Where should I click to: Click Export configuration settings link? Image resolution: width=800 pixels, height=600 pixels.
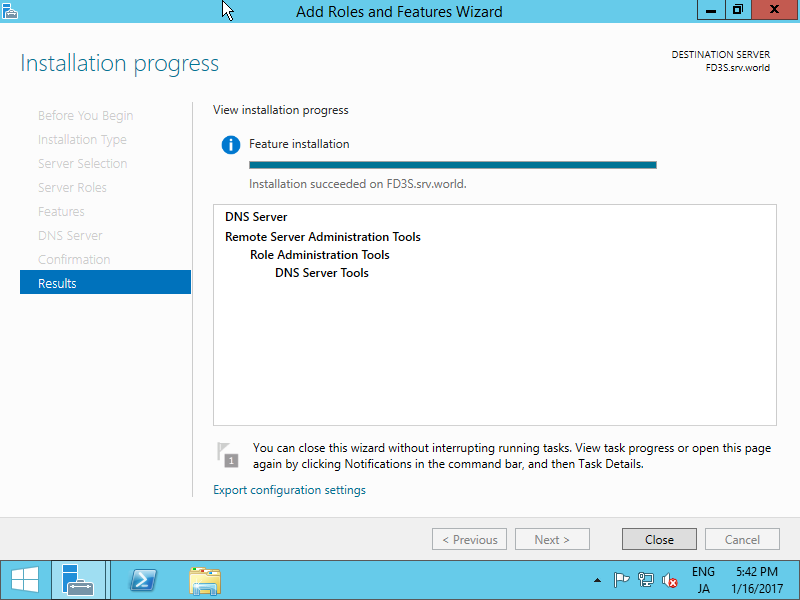(289, 490)
